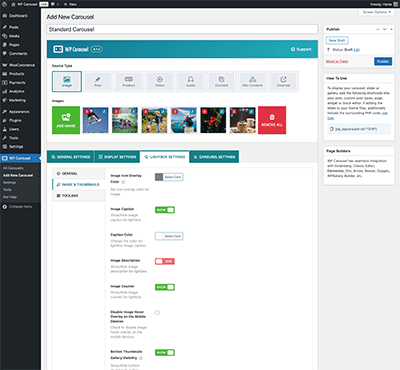Select the Mix-Content source type
This screenshot has height=370, width=400.
pyautogui.click(x=253, y=81)
